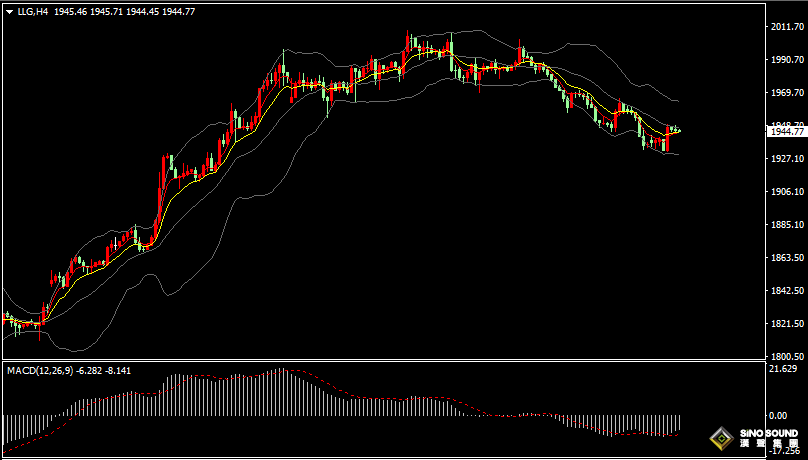Click the 1842.50 price axis label
The image size is (808, 460).
click(x=785, y=291)
